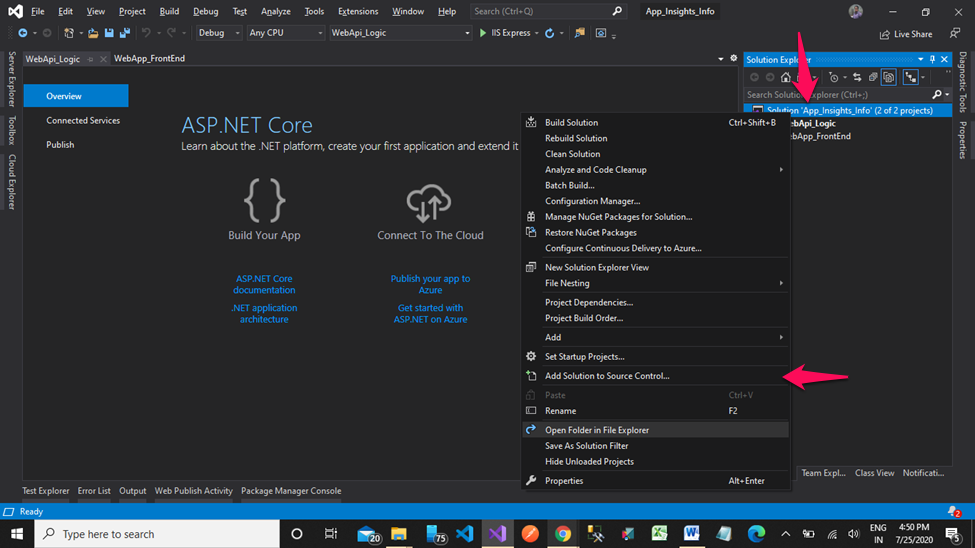Click the Save All toolbar icon
Image resolution: width=975 pixels, height=548 pixels.
125,33
